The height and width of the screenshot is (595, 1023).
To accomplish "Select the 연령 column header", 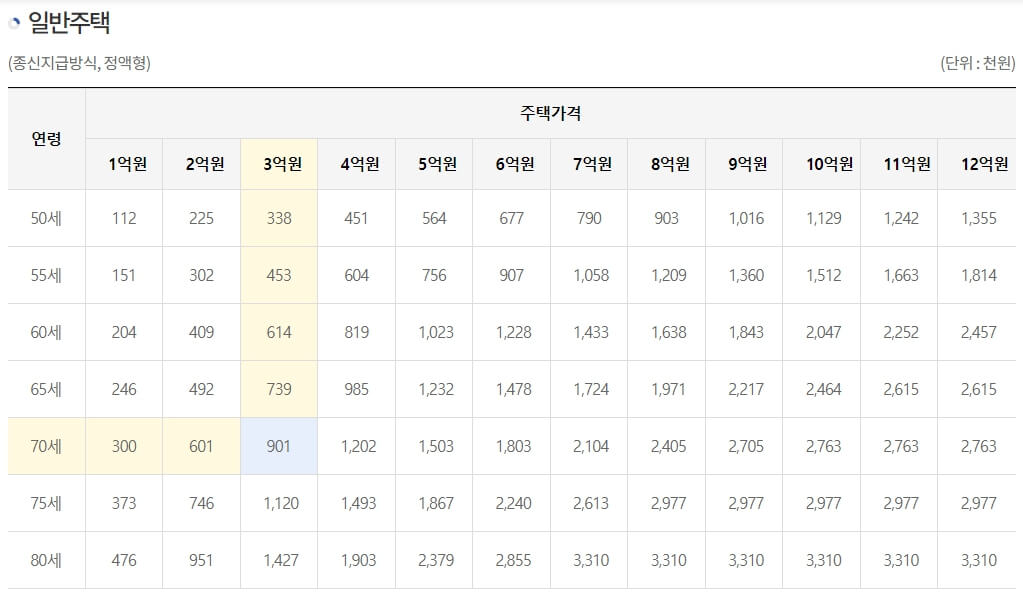I will pyautogui.click(x=47, y=140).
